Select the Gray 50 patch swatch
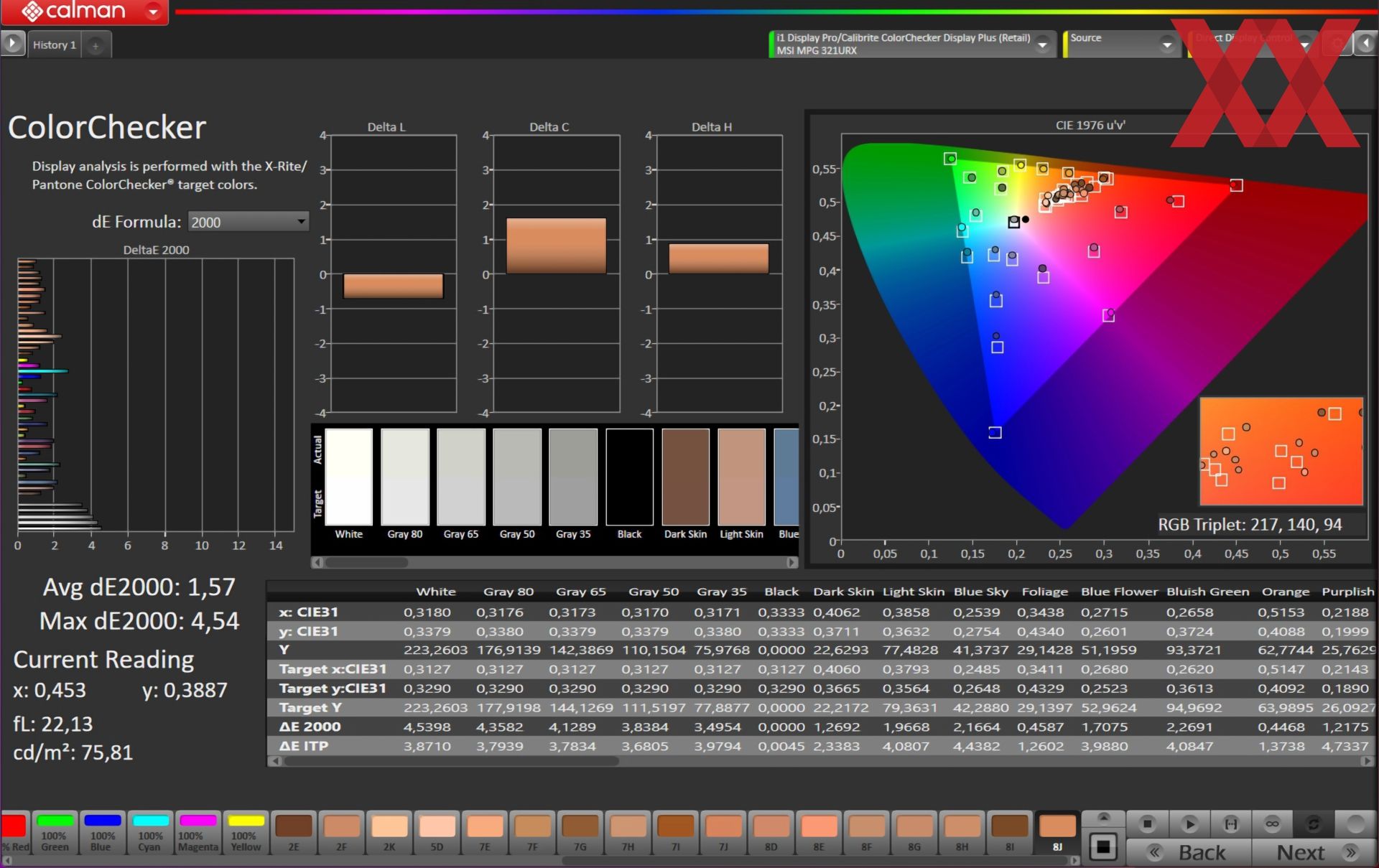 pyautogui.click(x=517, y=477)
